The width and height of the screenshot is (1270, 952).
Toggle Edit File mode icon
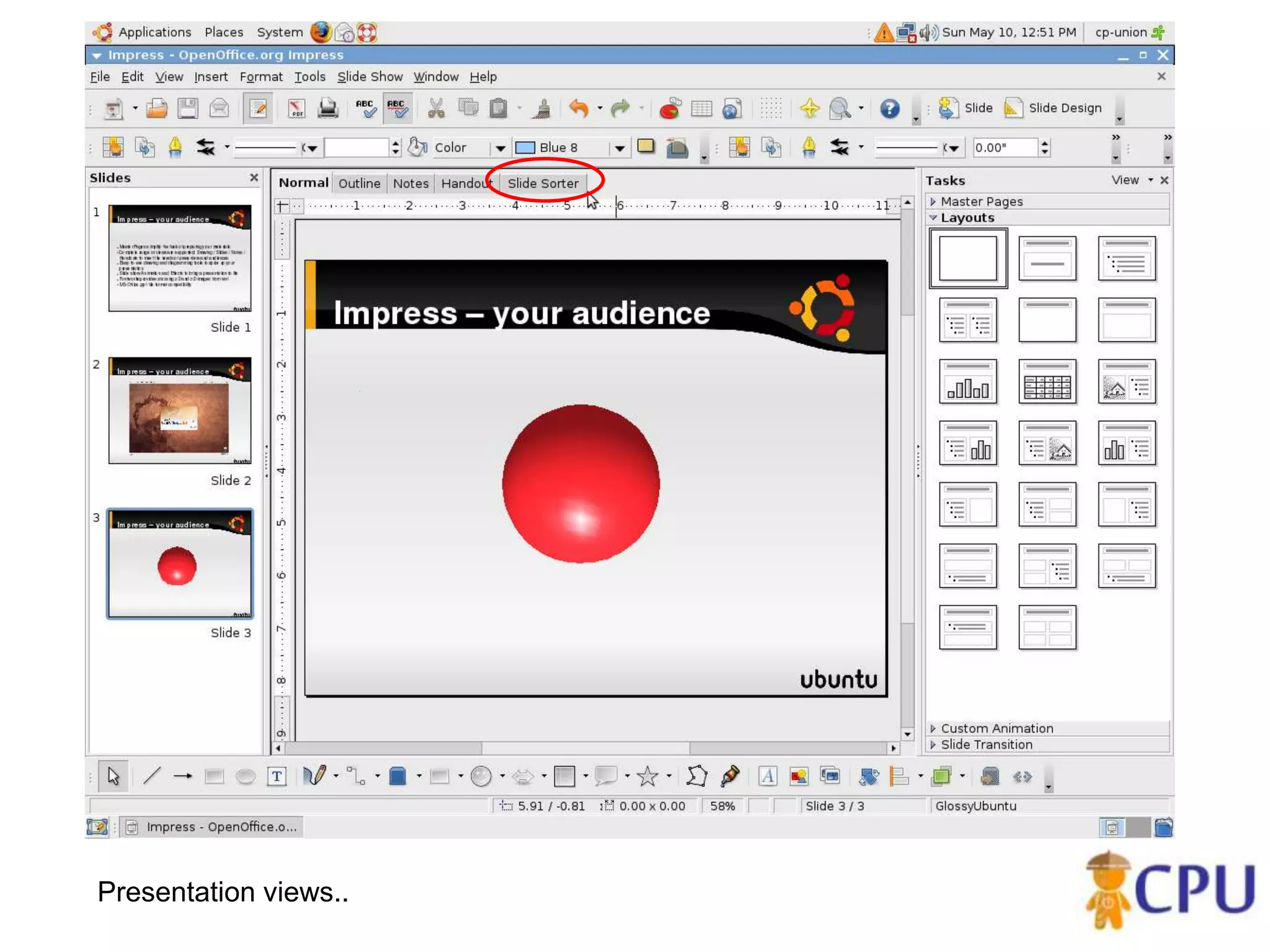(257, 108)
